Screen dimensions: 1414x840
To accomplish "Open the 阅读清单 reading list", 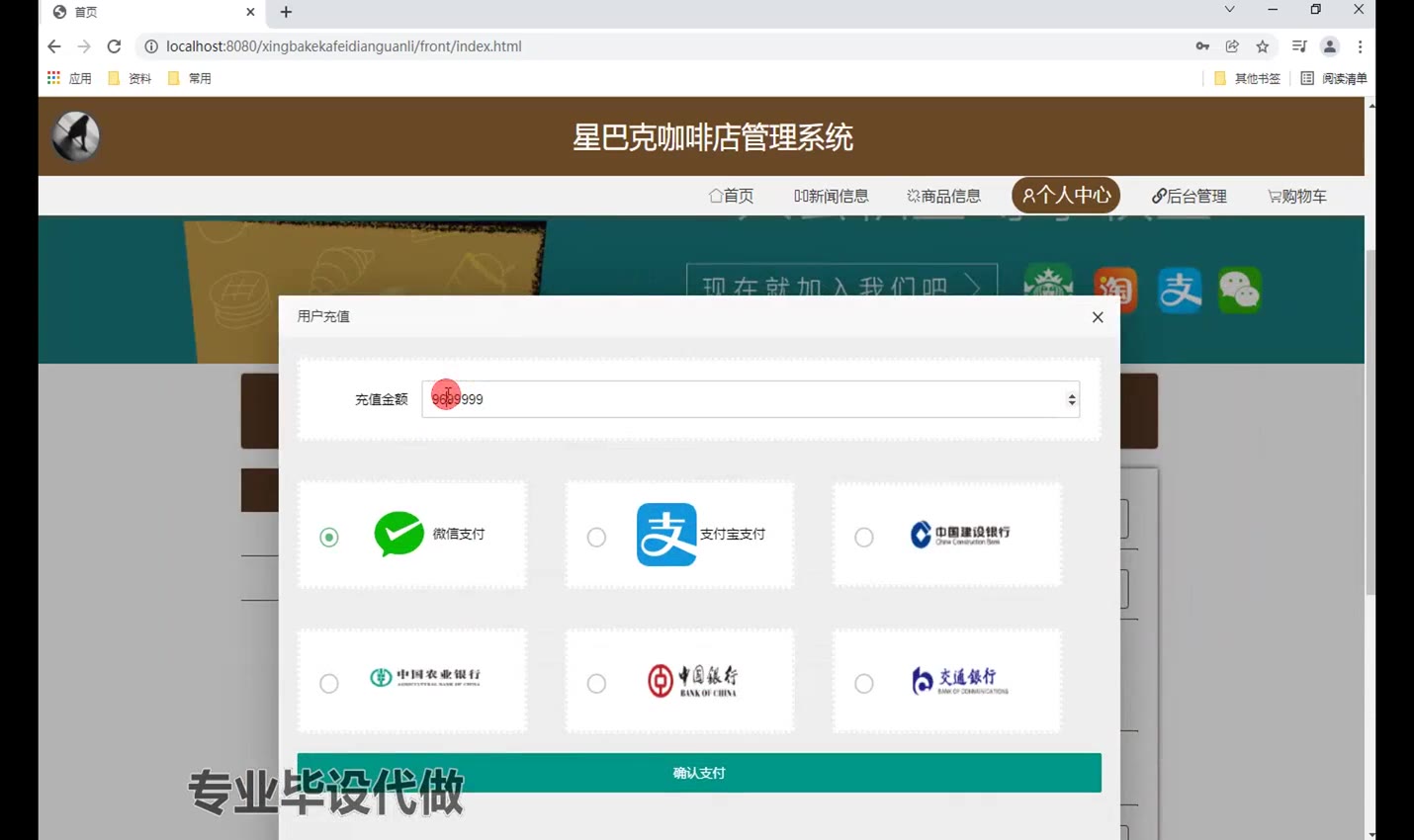I will pos(1334,78).
